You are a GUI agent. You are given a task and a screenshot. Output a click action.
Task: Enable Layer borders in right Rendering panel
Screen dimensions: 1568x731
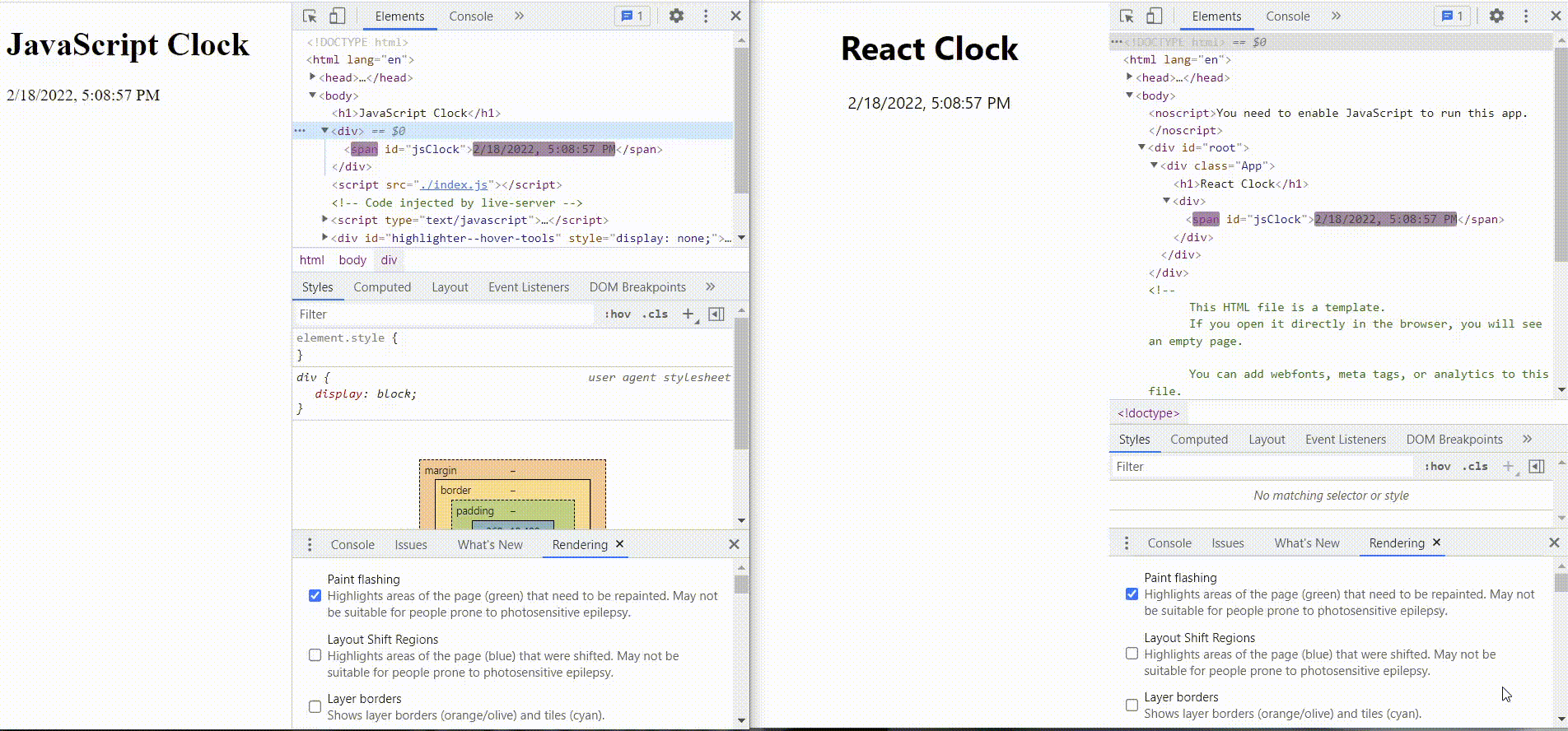coord(1132,705)
